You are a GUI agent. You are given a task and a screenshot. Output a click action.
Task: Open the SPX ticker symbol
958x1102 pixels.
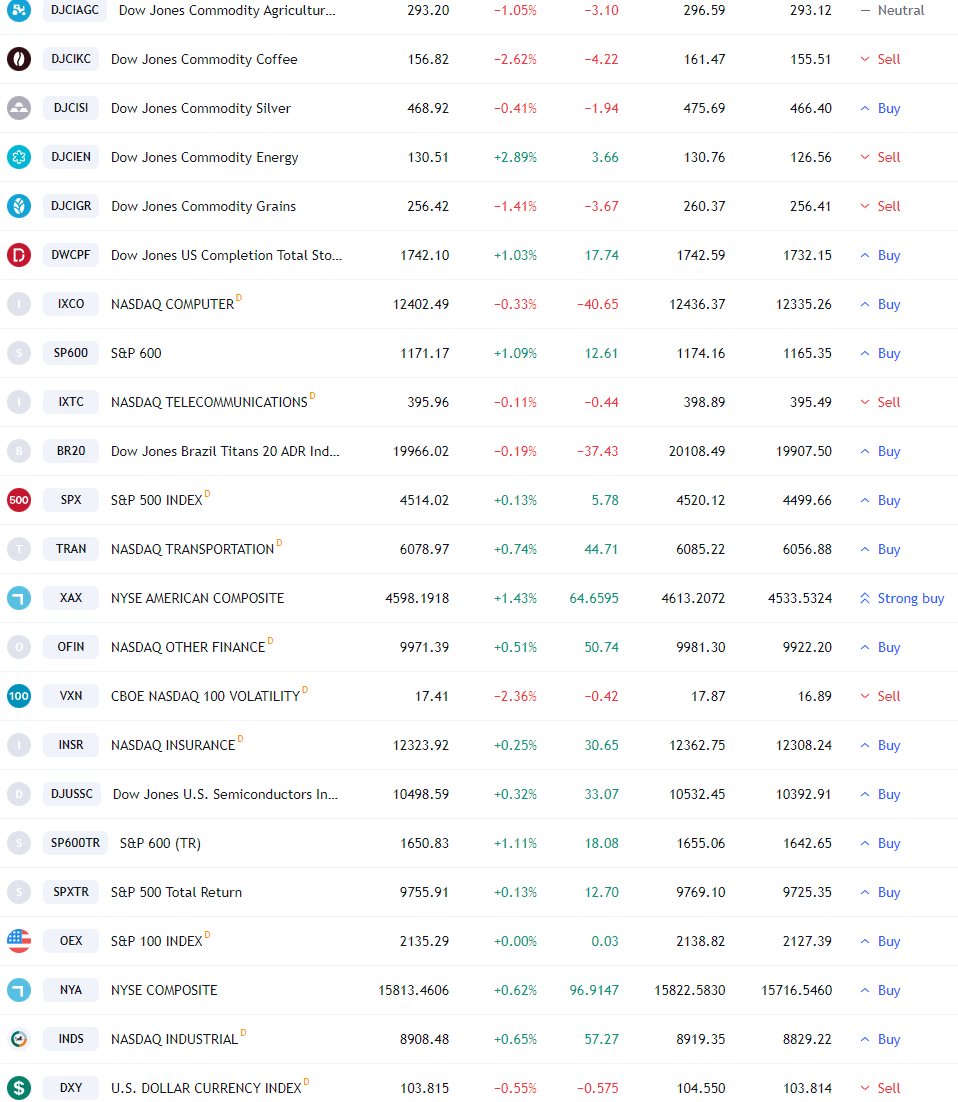coord(71,500)
